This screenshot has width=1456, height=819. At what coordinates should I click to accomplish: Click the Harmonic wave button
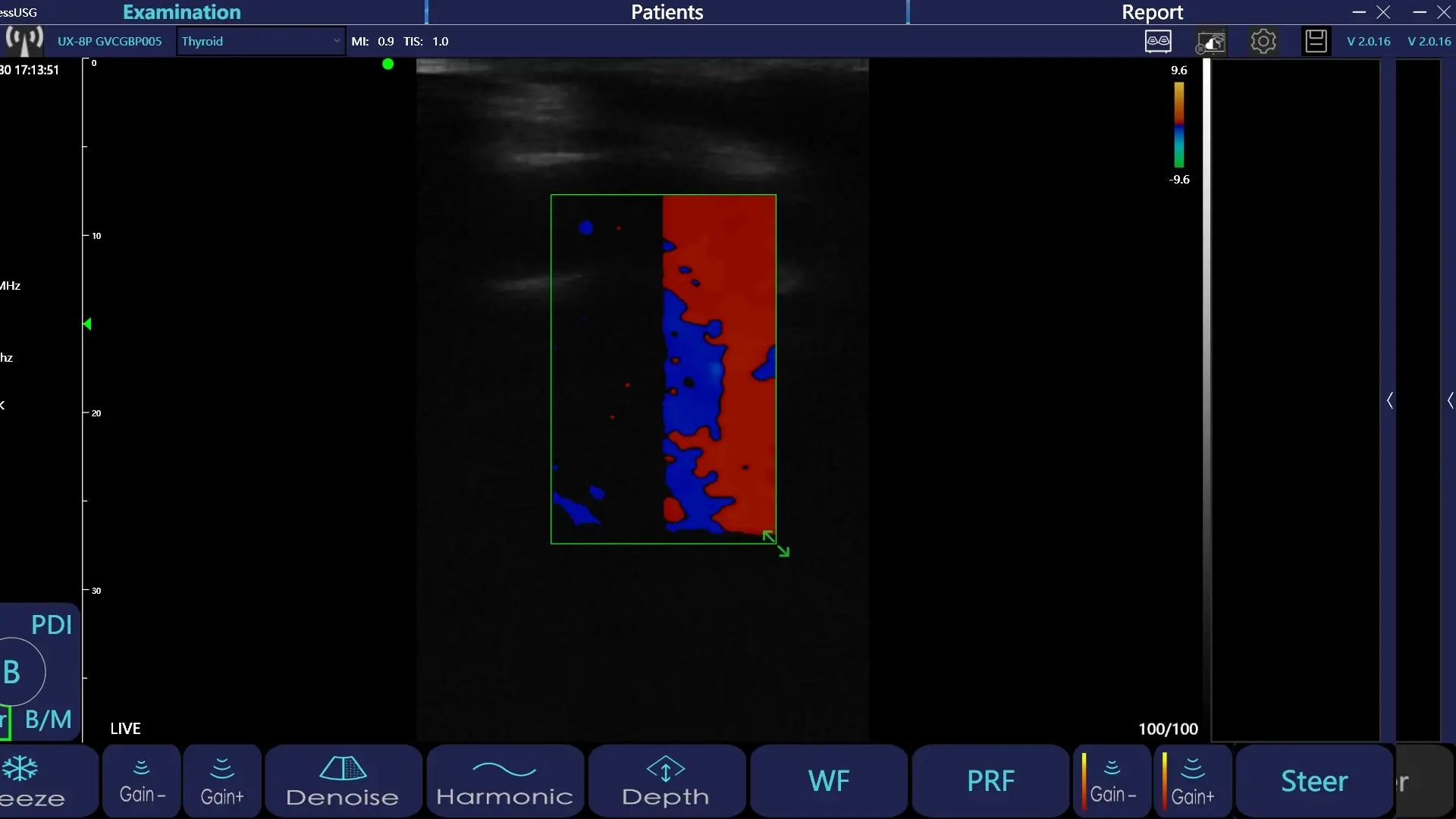[505, 781]
